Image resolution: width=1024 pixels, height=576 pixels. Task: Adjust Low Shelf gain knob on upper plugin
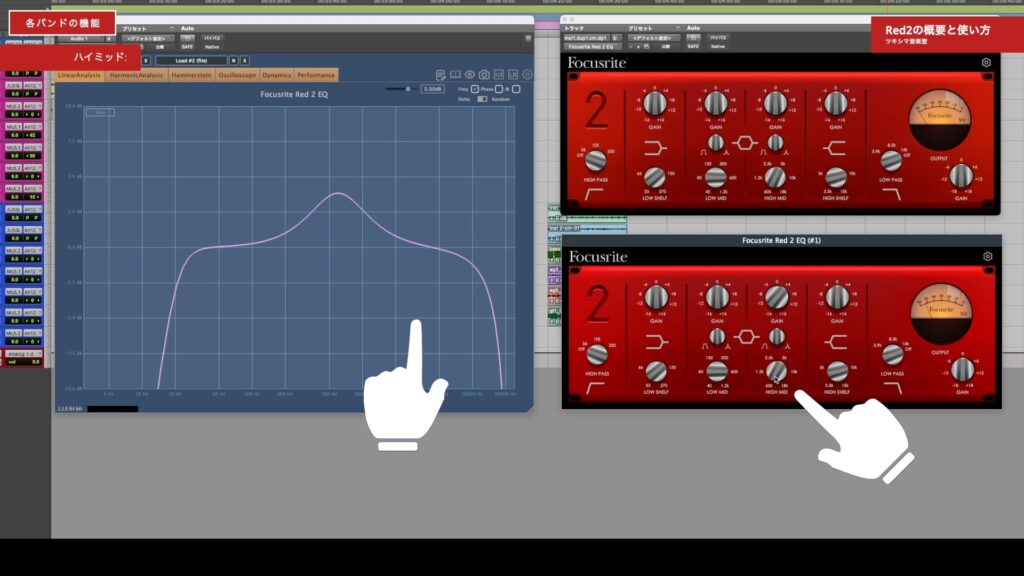pos(655,103)
